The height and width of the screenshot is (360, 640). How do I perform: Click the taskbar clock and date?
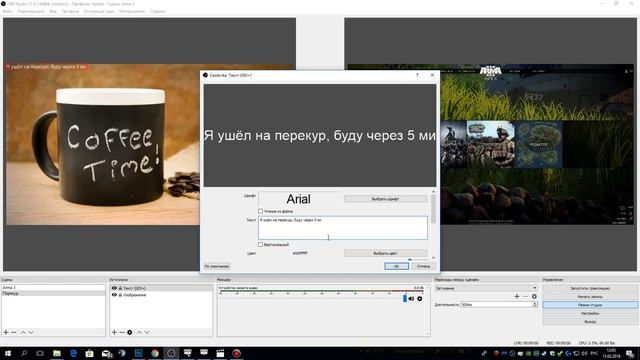611,353
